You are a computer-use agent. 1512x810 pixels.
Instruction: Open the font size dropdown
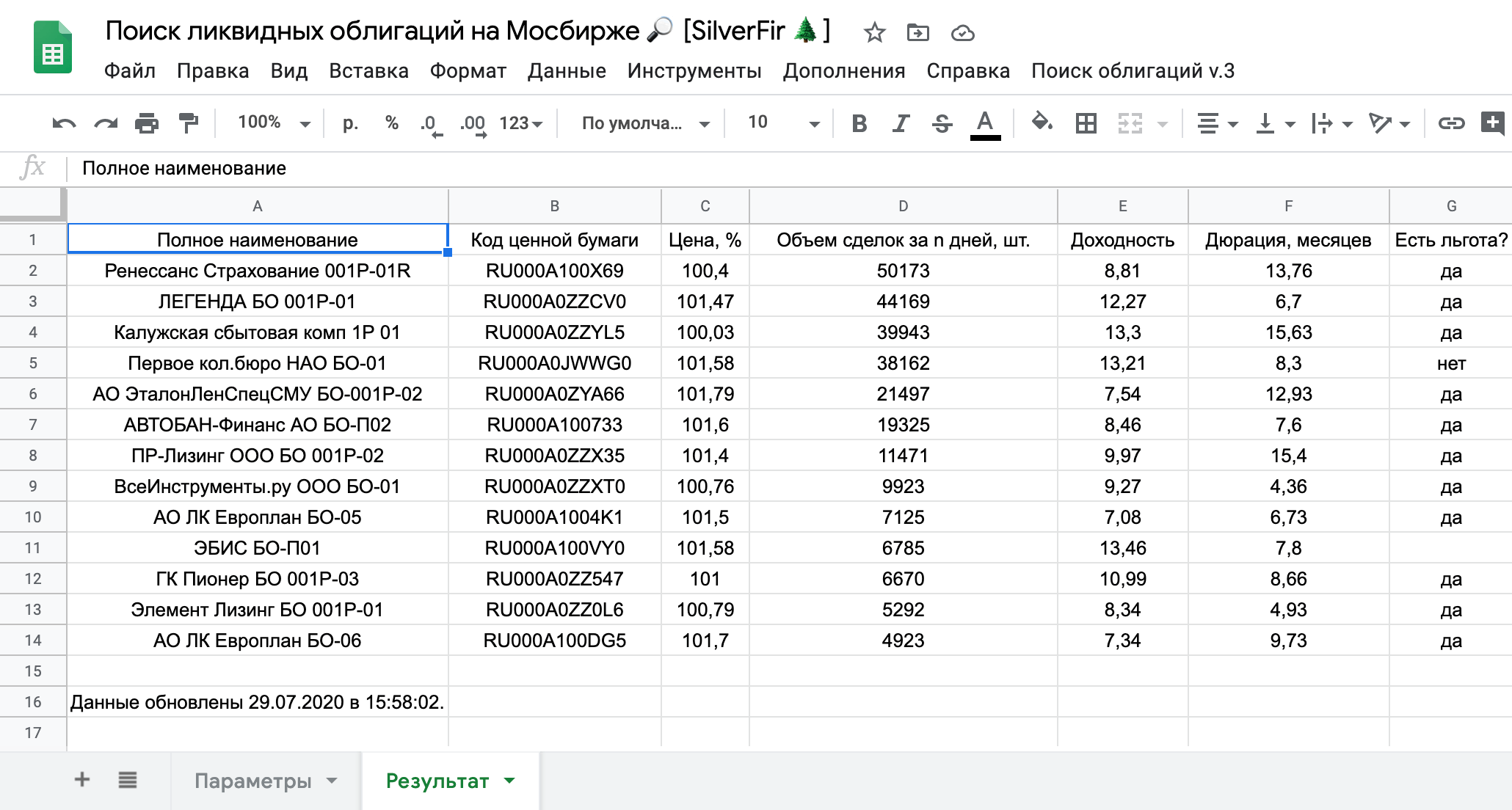coord(782,123)
